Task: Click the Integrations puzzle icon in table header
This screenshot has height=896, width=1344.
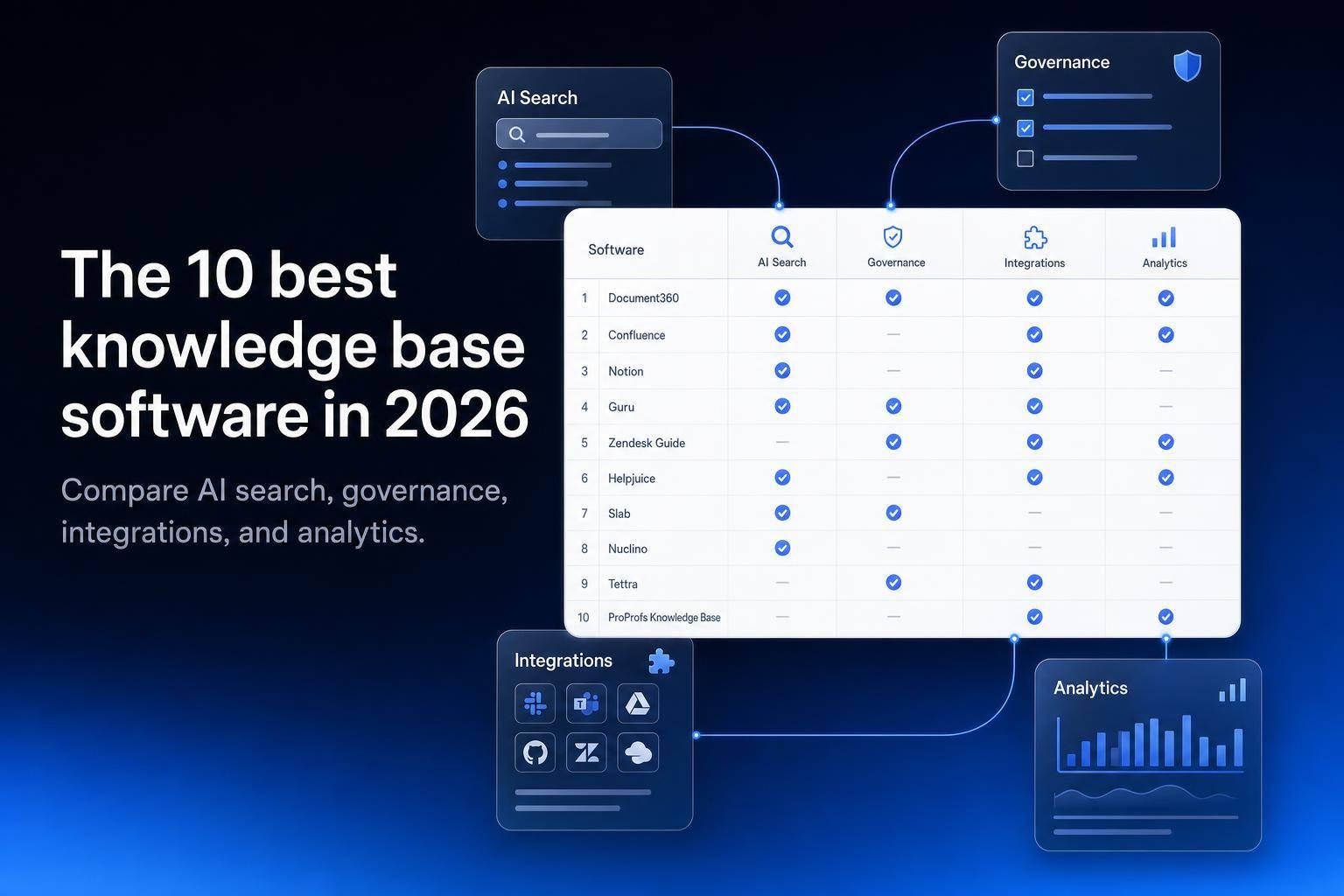Action: pyautogui.click(x=1035, y=238)
